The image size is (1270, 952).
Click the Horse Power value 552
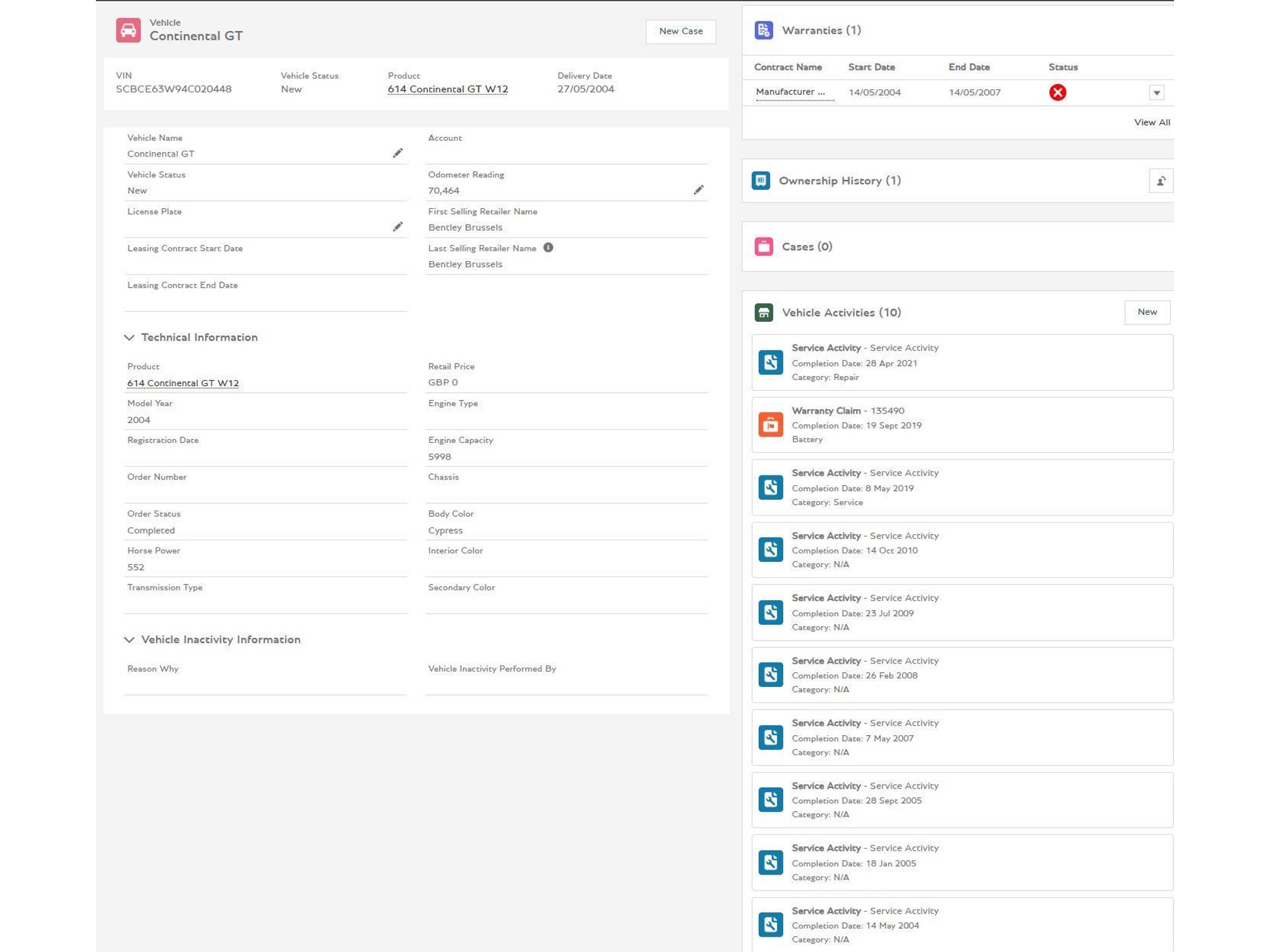(x=136, y=567)
